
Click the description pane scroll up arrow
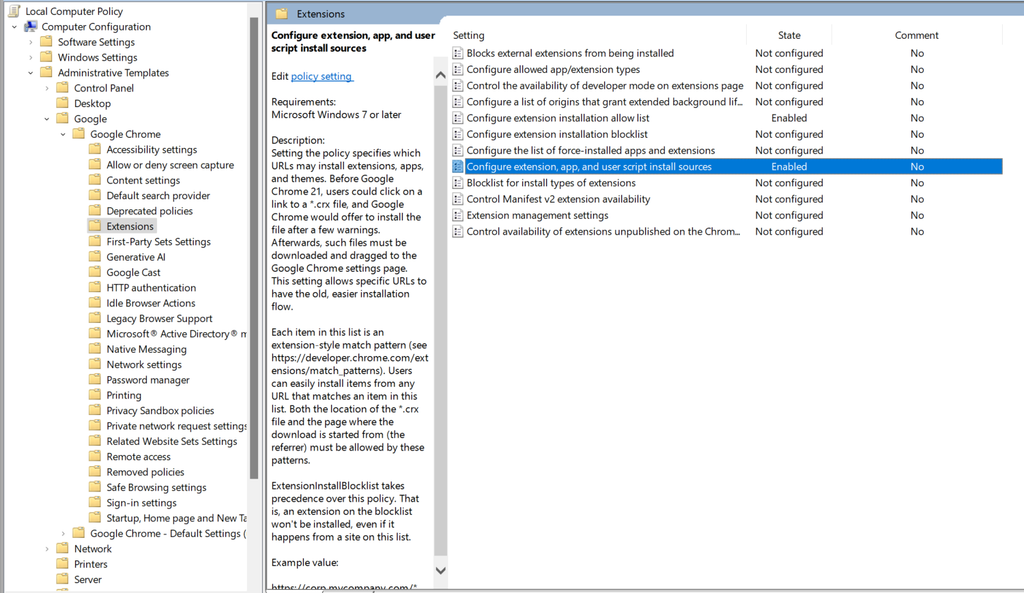(441, 75)
